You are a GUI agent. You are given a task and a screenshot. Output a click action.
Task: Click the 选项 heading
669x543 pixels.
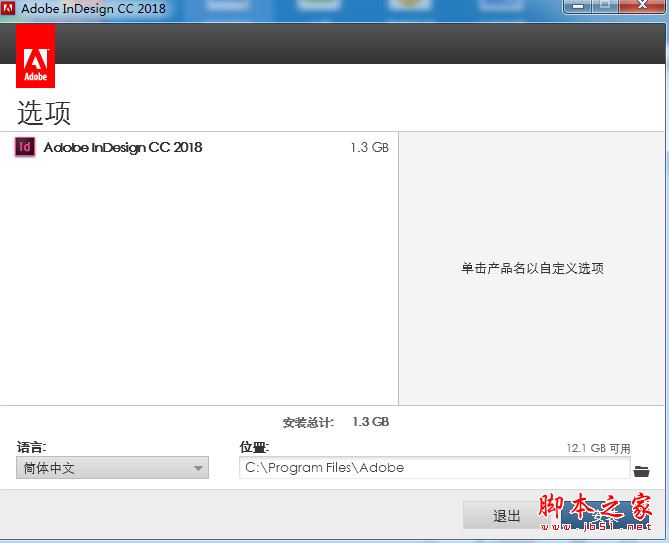[44, 113]
